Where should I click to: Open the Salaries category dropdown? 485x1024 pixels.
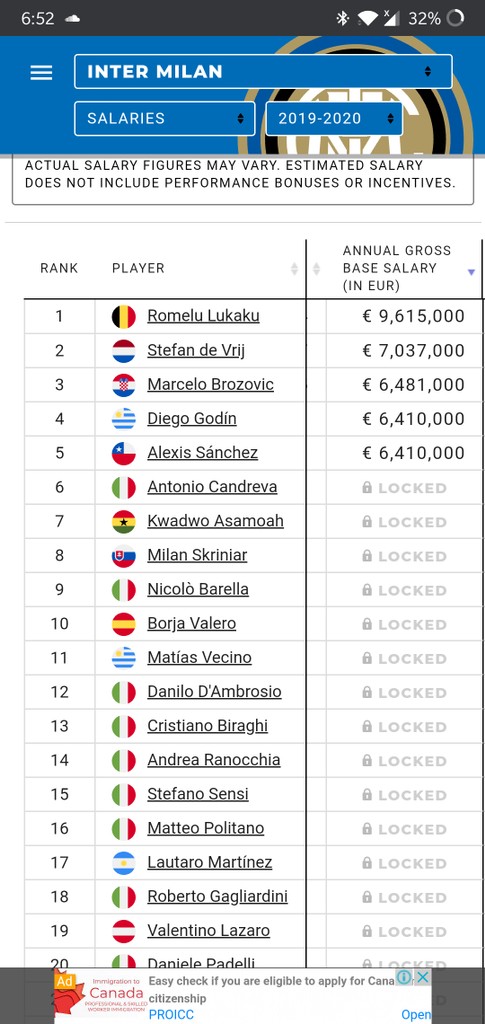point(164,118)
